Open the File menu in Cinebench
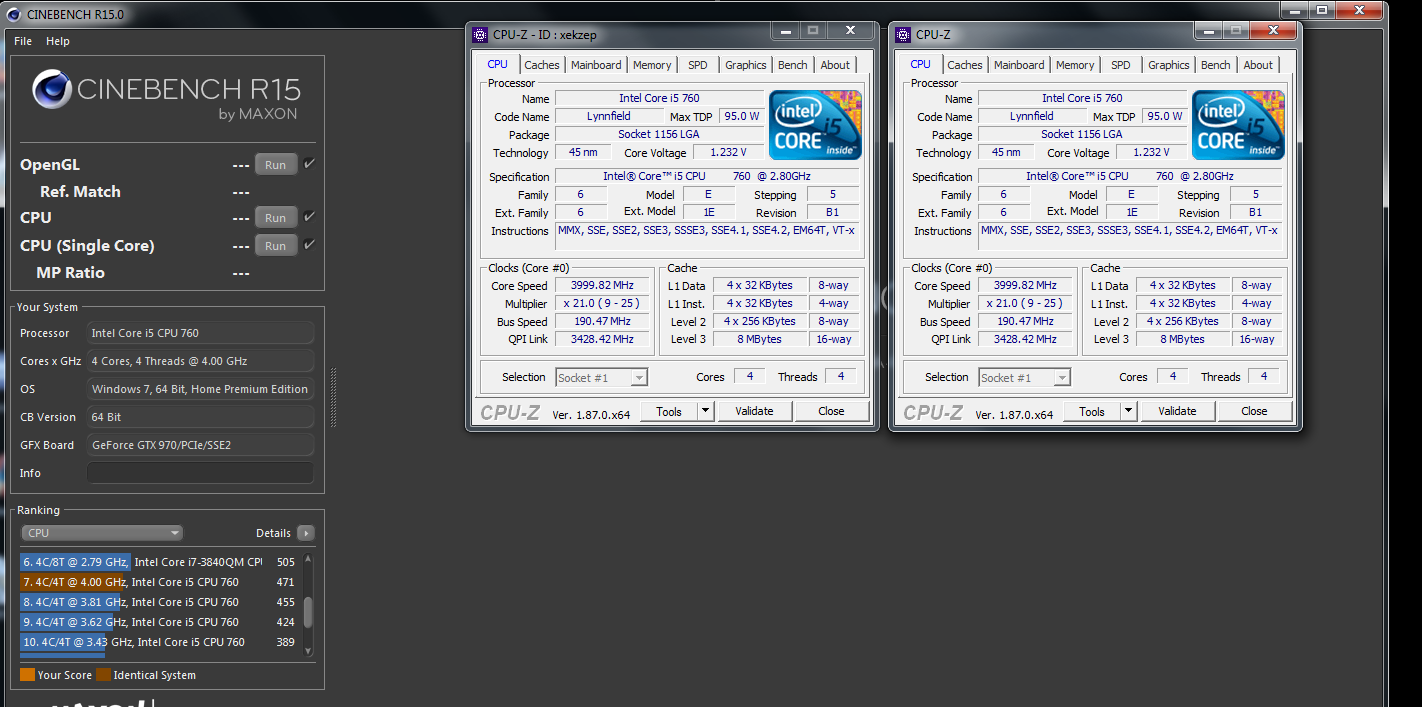 tap(23, 41)
